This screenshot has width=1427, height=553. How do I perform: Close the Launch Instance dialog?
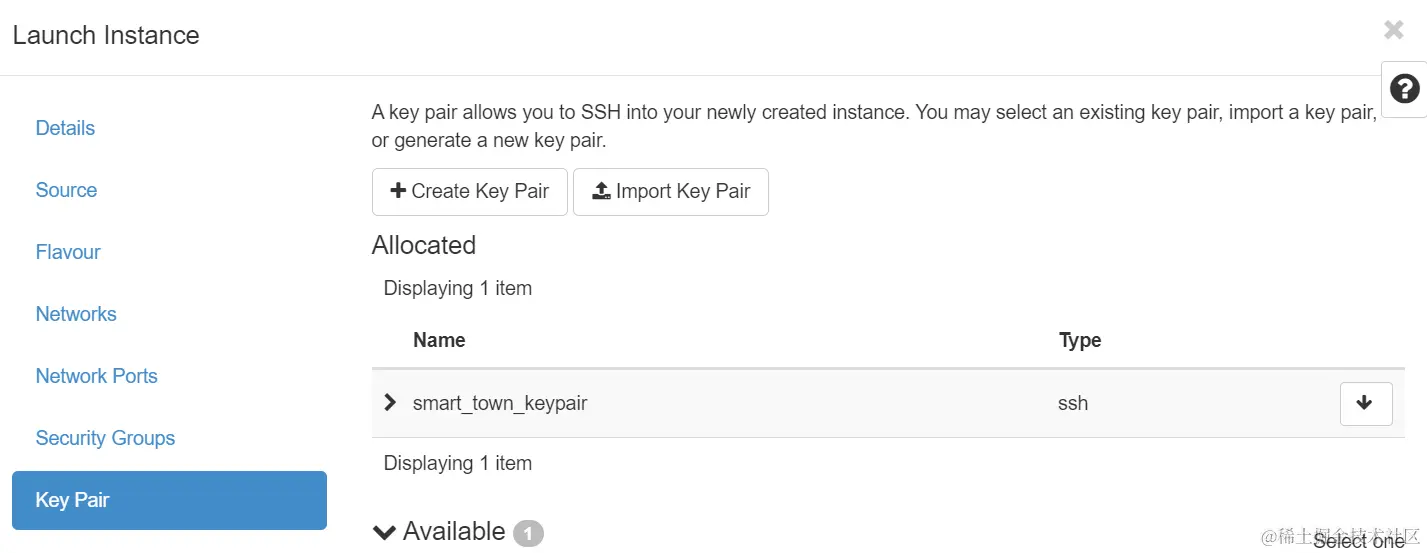[1393, 30]
